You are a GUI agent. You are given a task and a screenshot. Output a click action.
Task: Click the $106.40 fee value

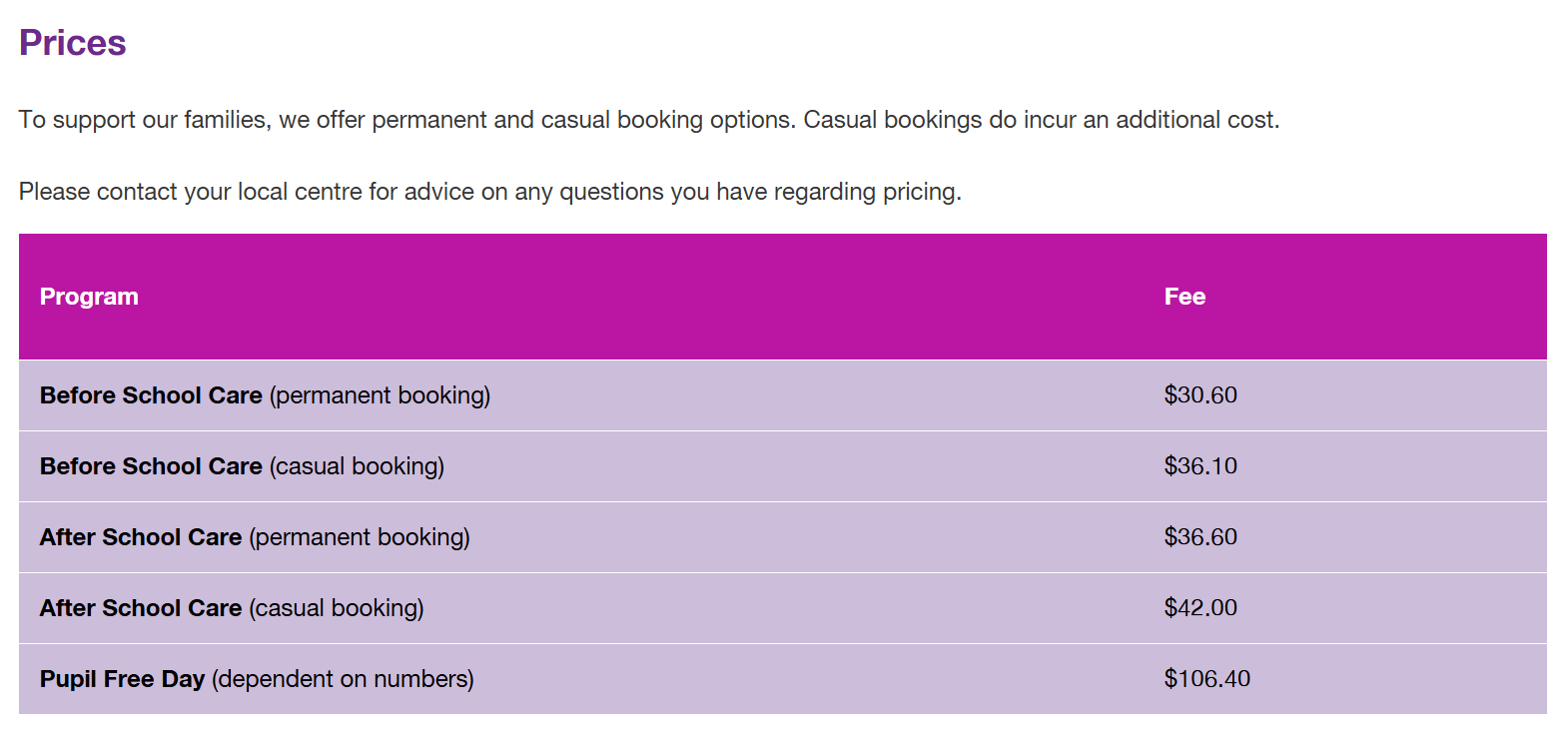click(1206, 679)
